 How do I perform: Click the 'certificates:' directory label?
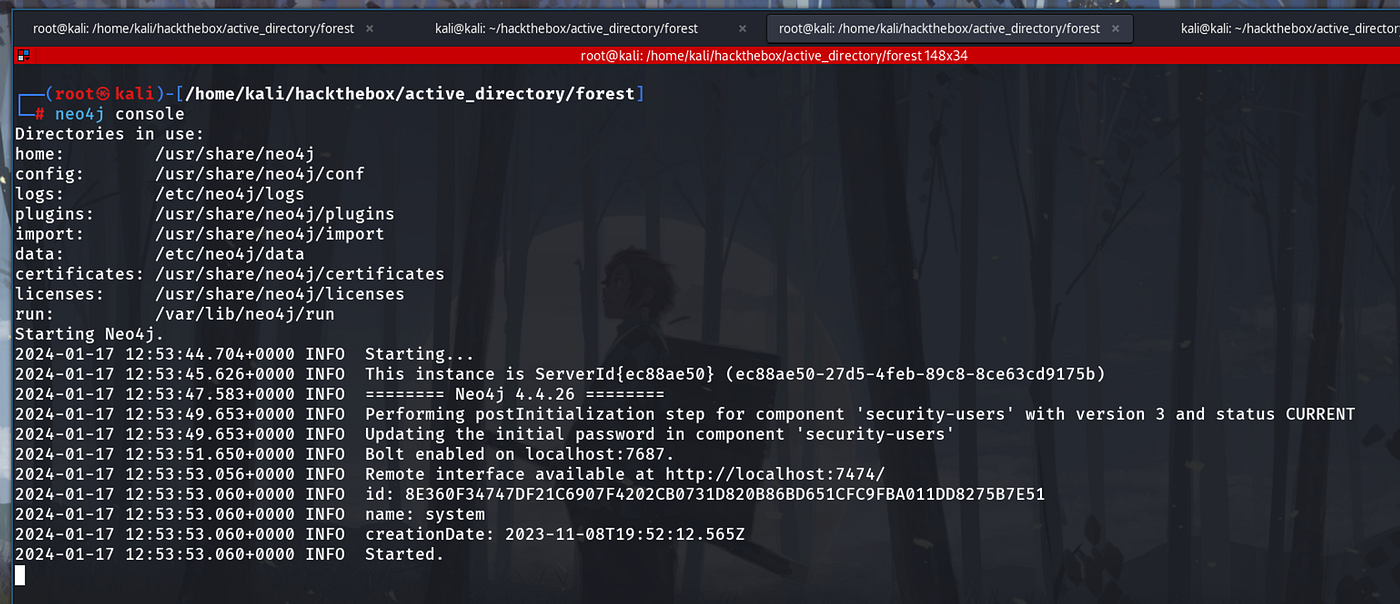pos(80,274)
